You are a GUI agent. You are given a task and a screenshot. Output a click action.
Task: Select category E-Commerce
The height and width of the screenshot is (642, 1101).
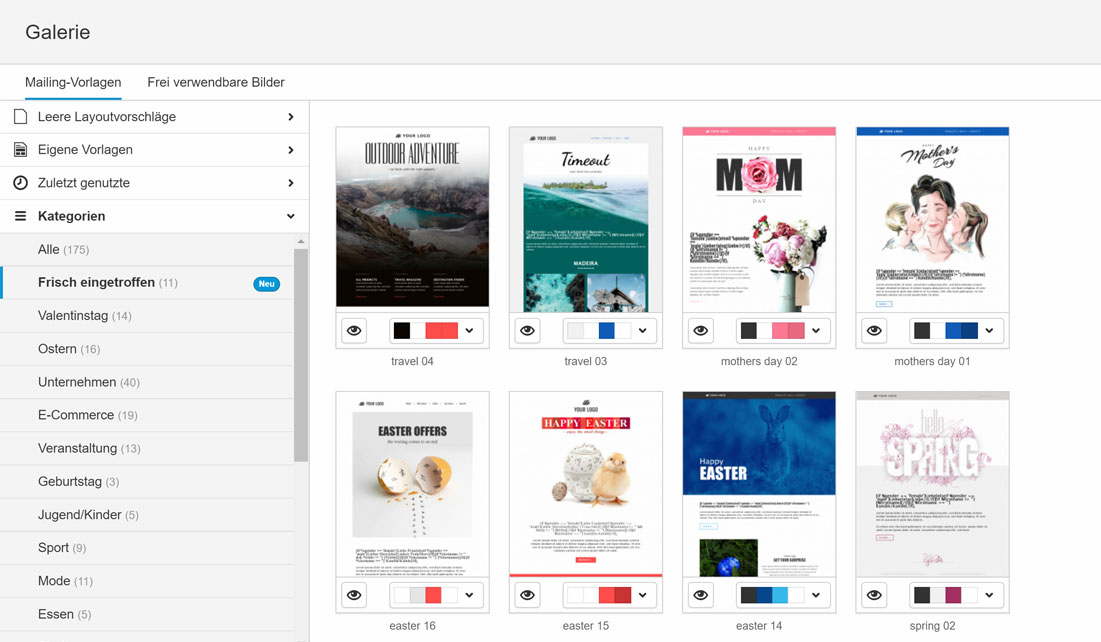pos(147,415)
